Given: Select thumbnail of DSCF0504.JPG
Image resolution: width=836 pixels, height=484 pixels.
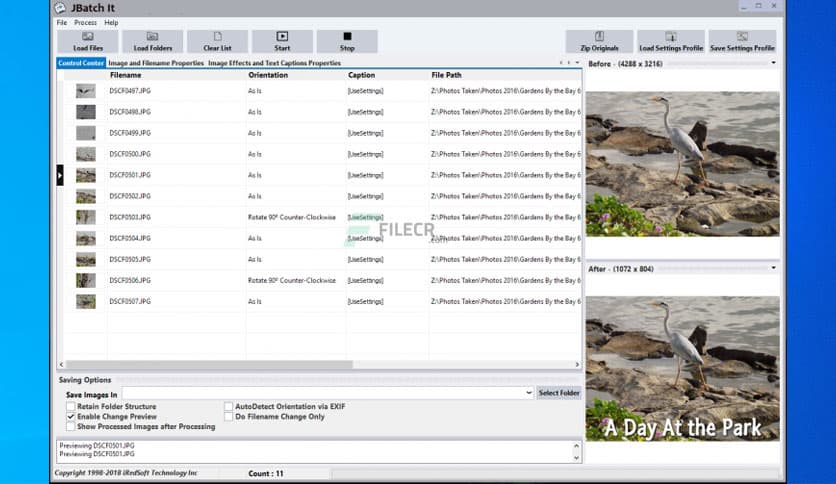Looking at the screenshot, I should pos(86,238).
